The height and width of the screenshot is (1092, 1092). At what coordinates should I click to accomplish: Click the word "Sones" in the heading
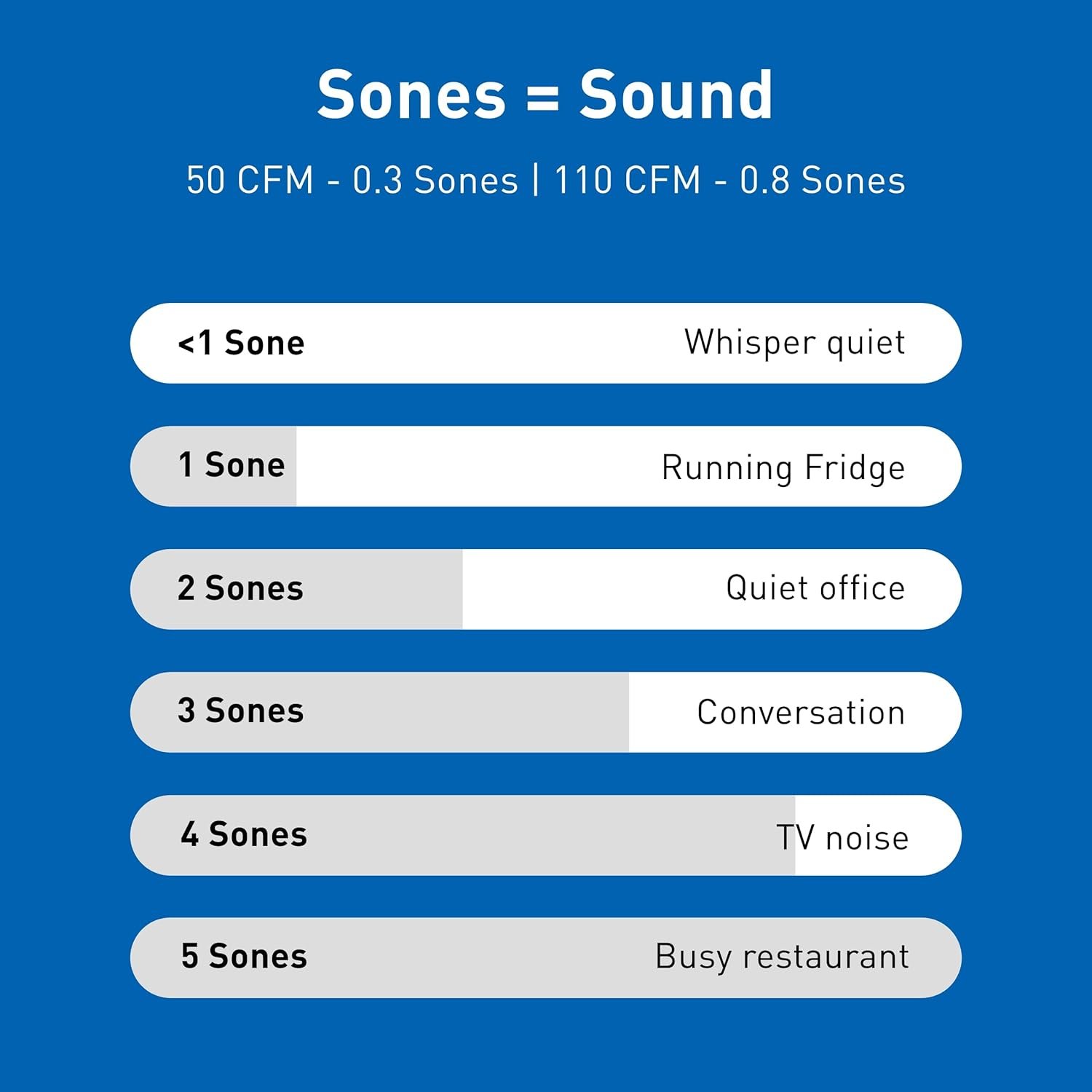pyautogui.click(x=411, y=95)
